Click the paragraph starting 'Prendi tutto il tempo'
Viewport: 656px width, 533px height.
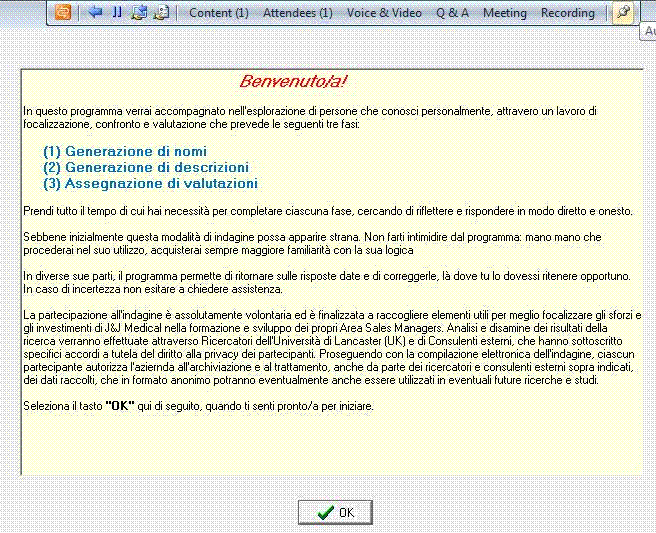328,211
